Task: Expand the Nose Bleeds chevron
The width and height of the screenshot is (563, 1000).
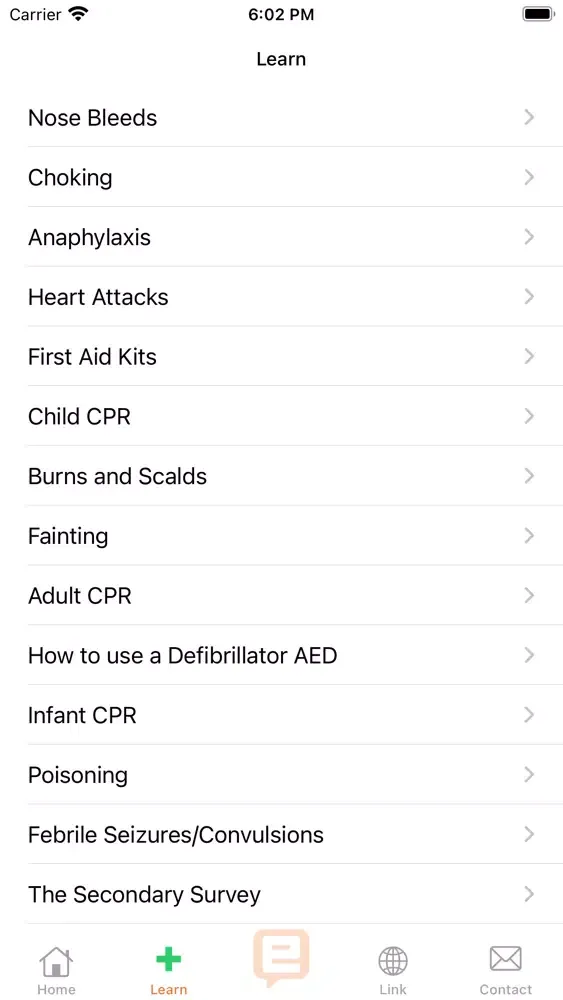Action: tap(529, 117)
